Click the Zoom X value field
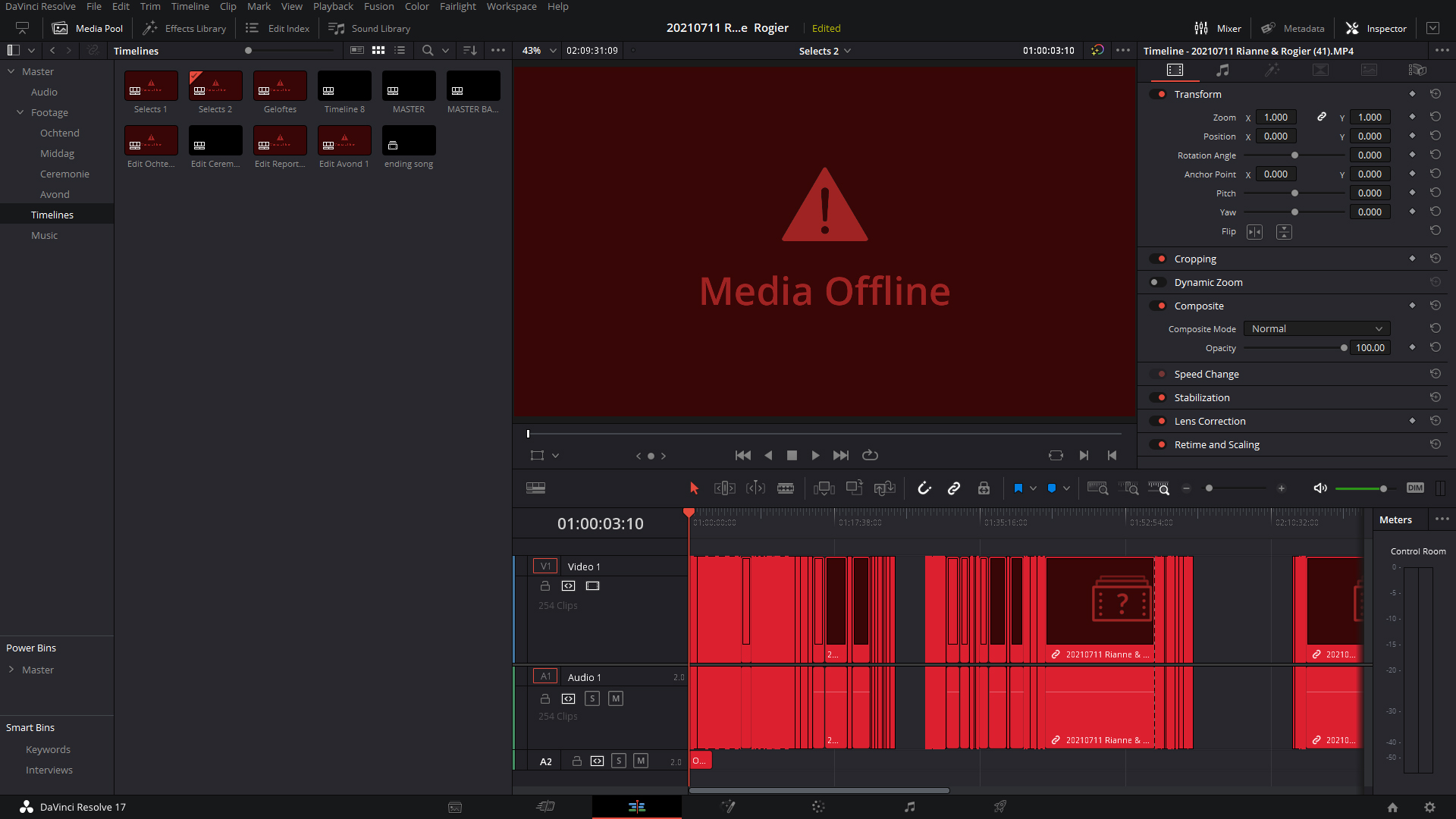The width and height of the screenshot is (1456, 819). coord(1276,117)
